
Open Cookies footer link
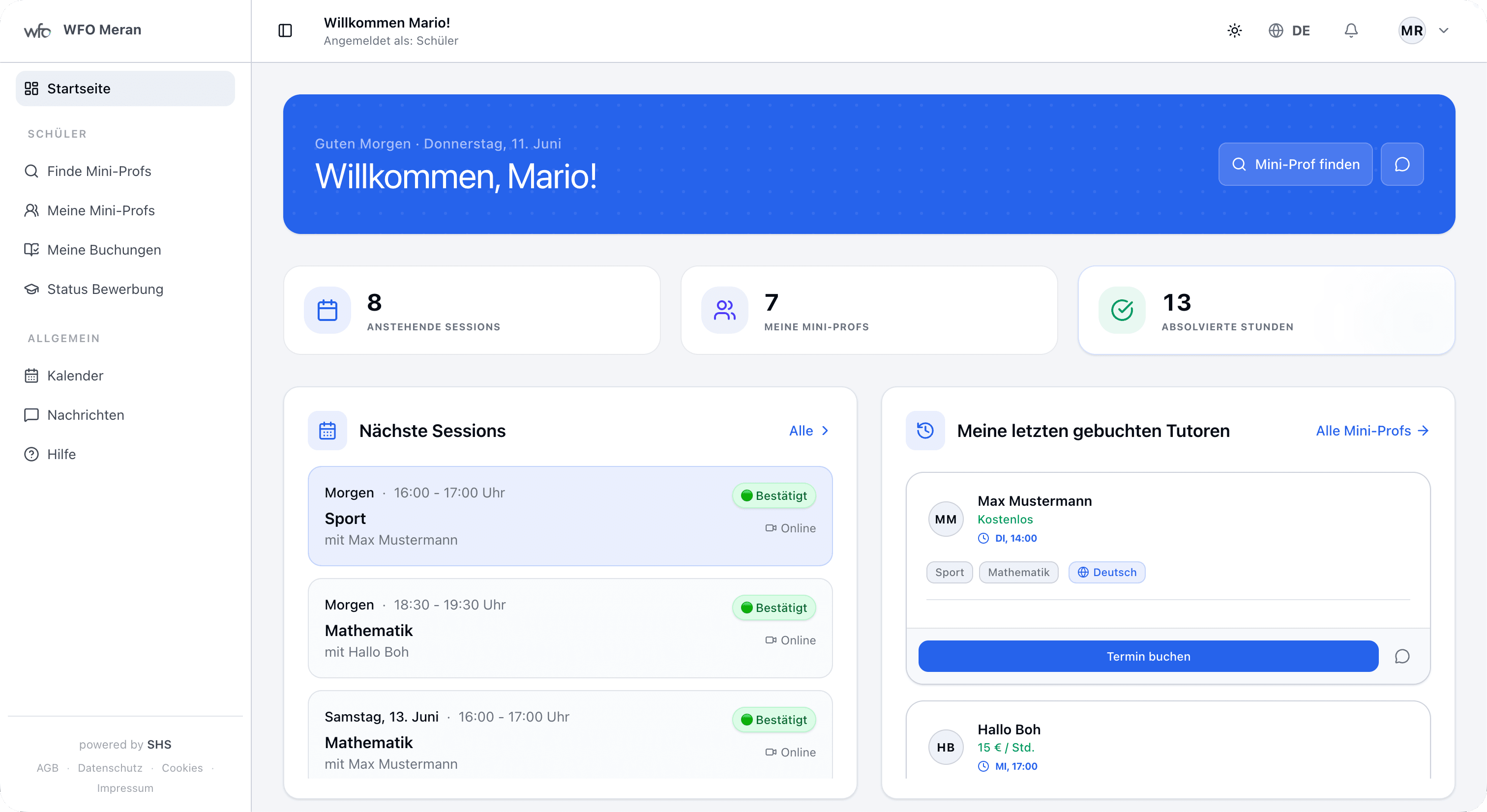(182, 768)
